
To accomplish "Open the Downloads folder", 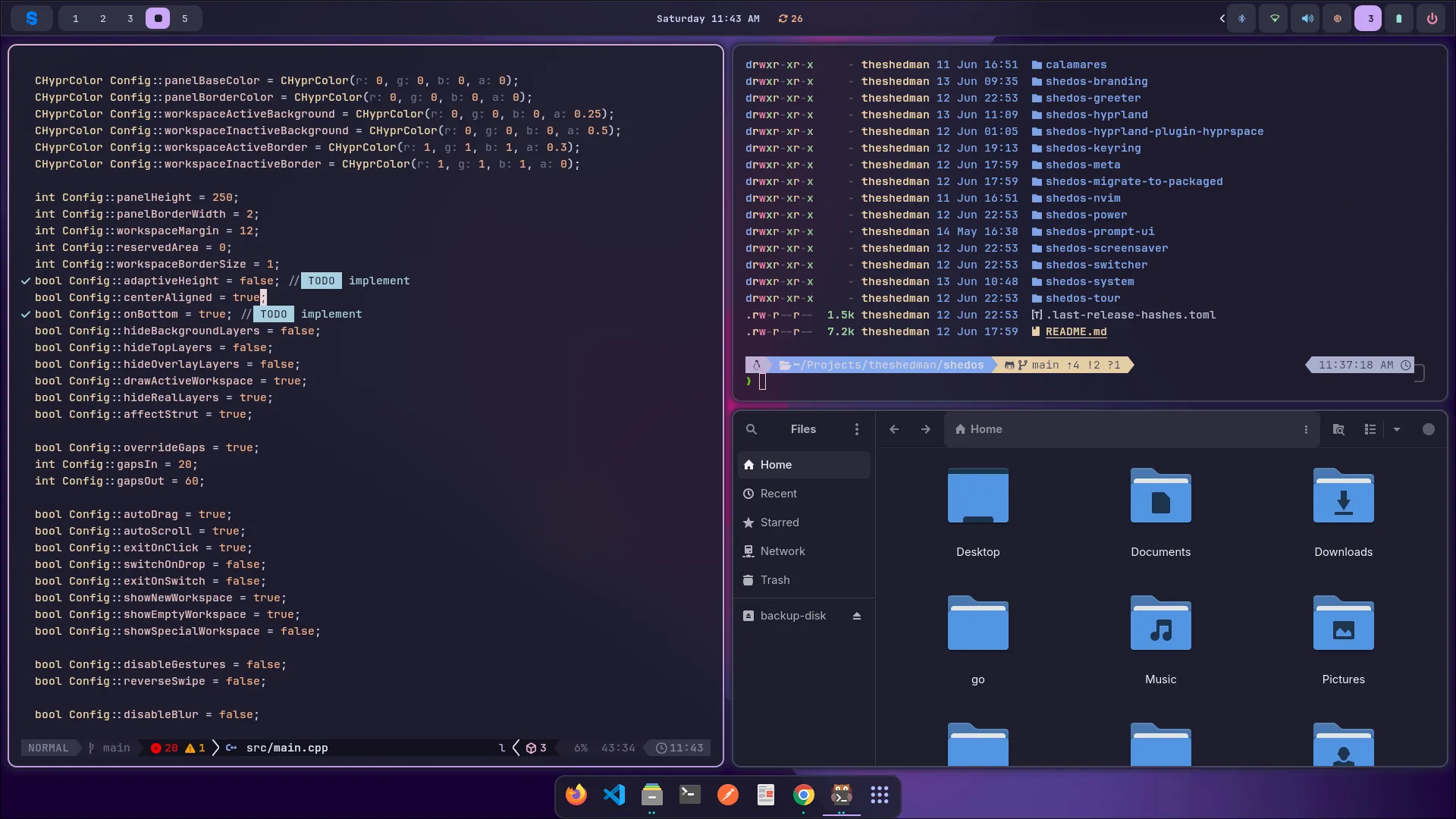I will (x=1344, y=512).
